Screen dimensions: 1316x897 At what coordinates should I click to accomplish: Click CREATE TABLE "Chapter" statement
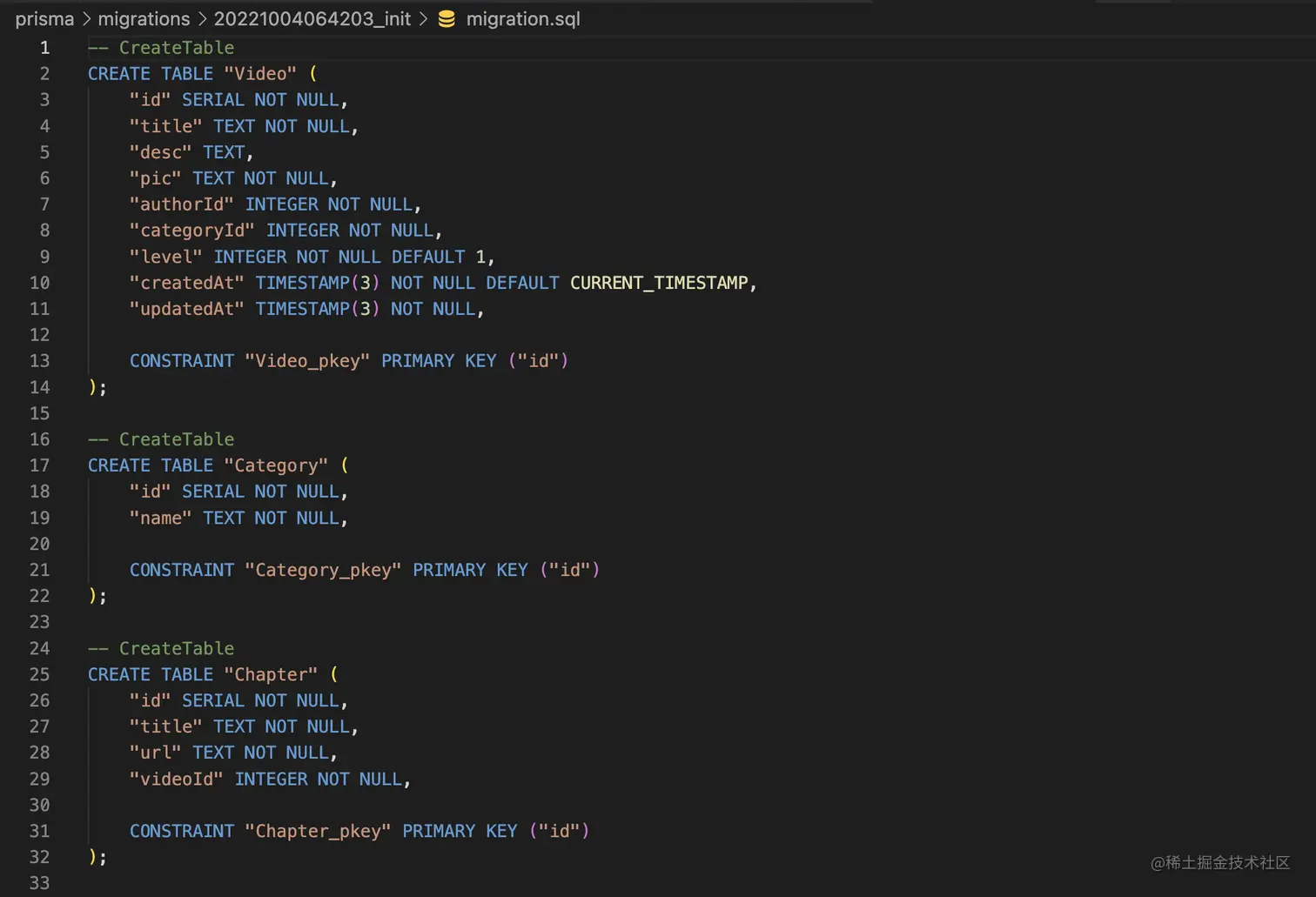pos(213,674)
